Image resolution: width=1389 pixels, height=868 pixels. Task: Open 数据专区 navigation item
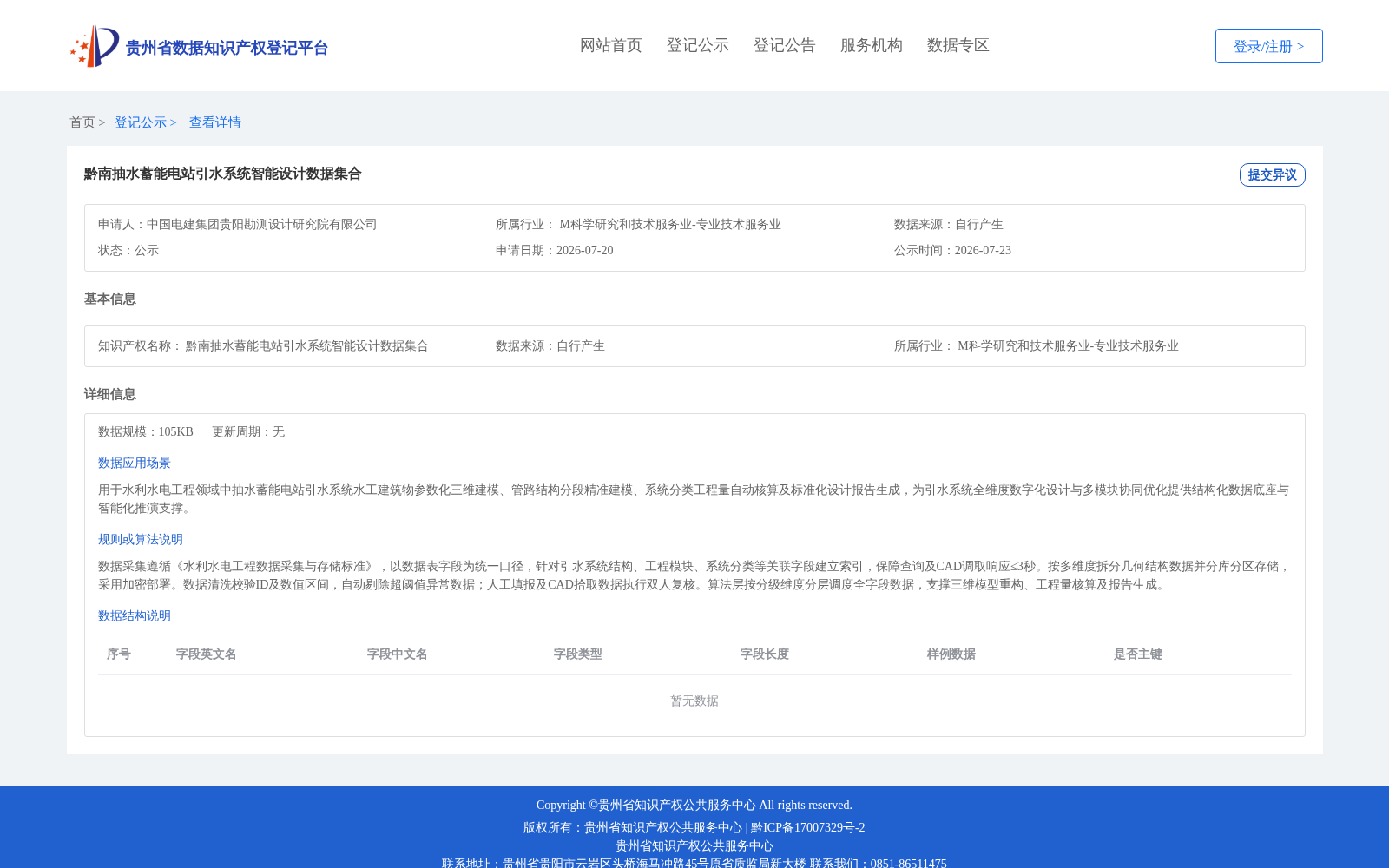958,45
